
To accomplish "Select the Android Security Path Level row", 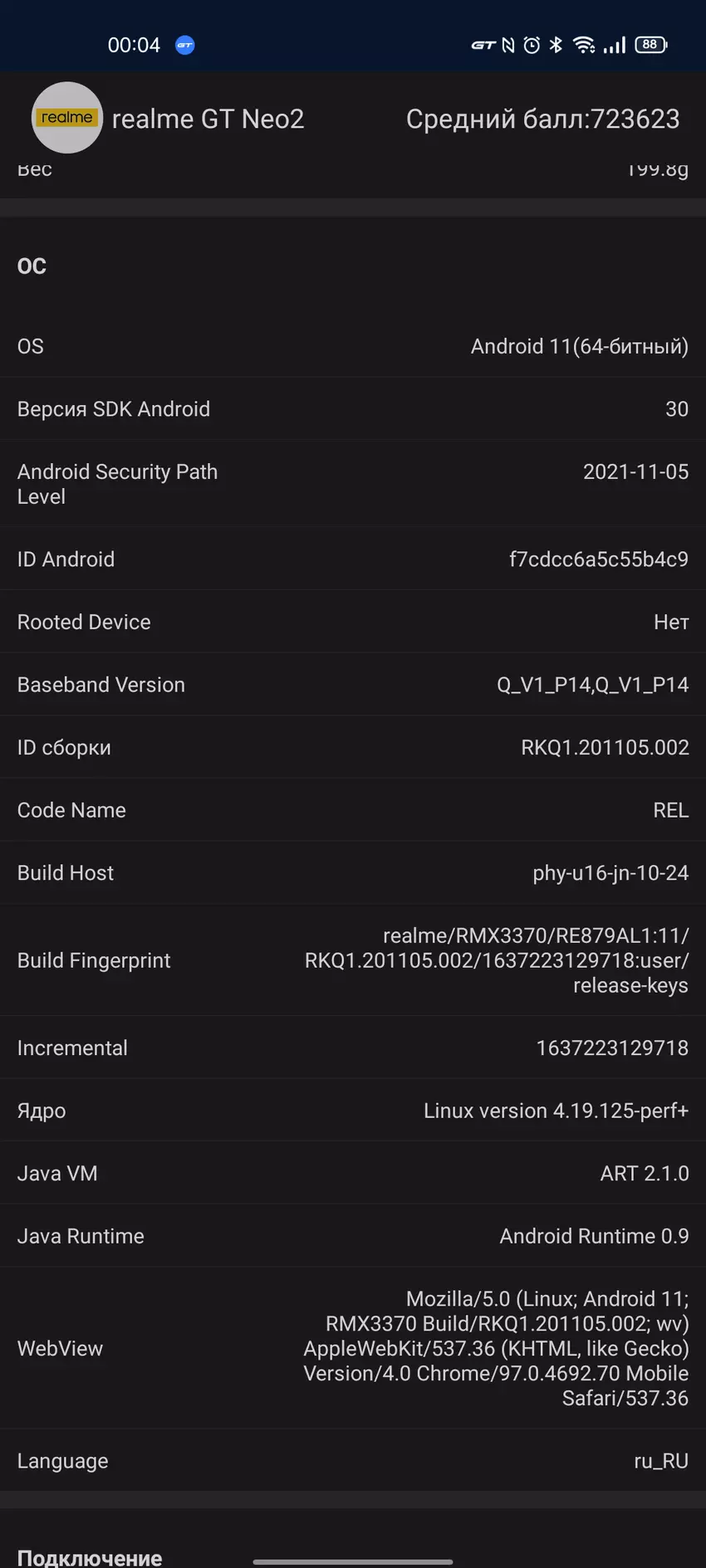I will [x=353, y=484].
